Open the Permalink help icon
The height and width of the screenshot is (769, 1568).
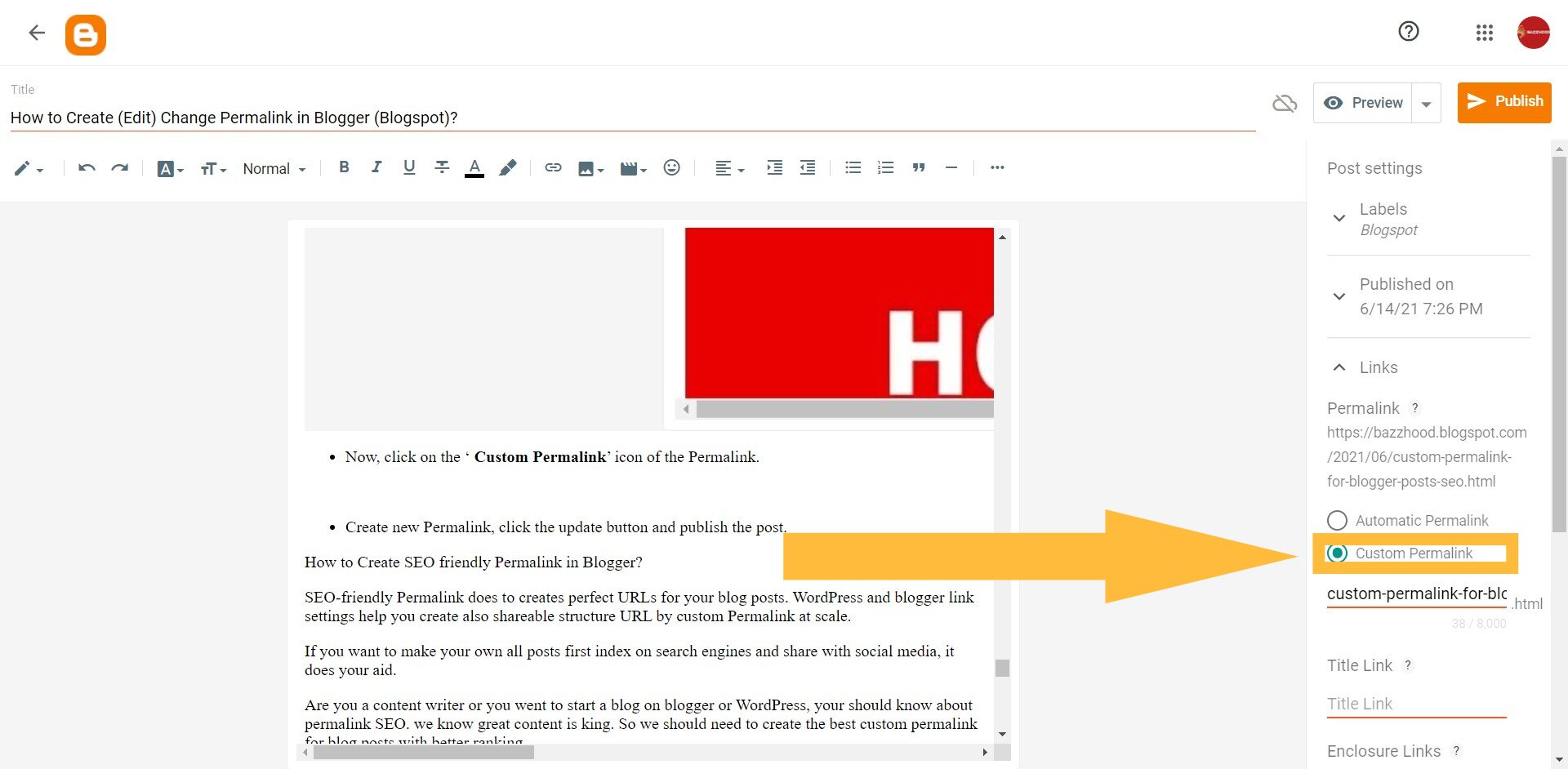click(x=1415, y=408)
